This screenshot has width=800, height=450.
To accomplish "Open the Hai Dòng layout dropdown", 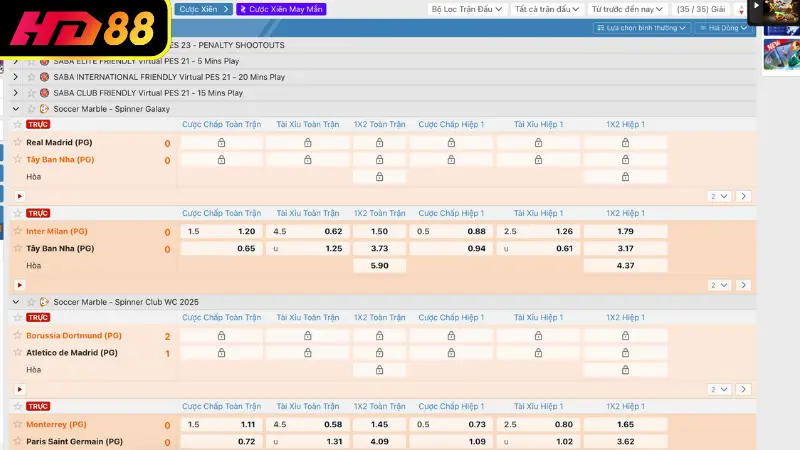I will click(723, 28).
